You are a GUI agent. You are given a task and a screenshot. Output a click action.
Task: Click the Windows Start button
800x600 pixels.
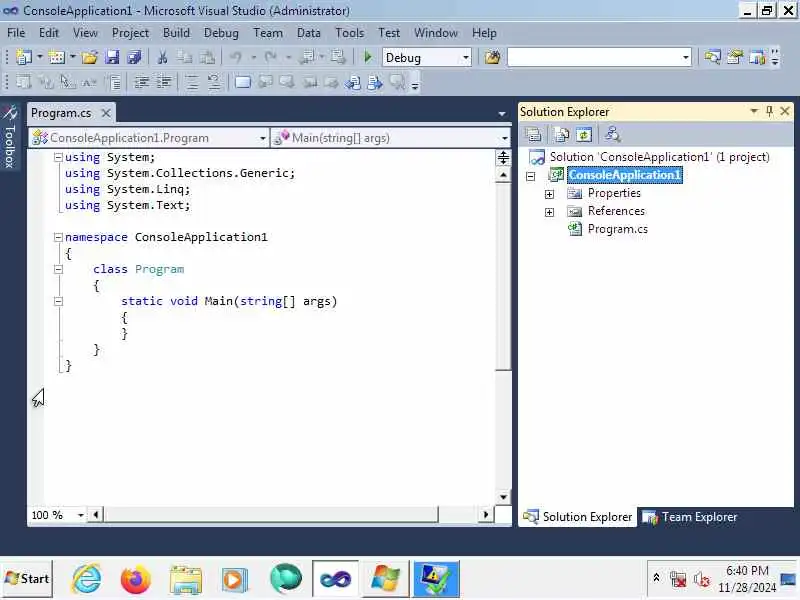[x=27, y=579]
